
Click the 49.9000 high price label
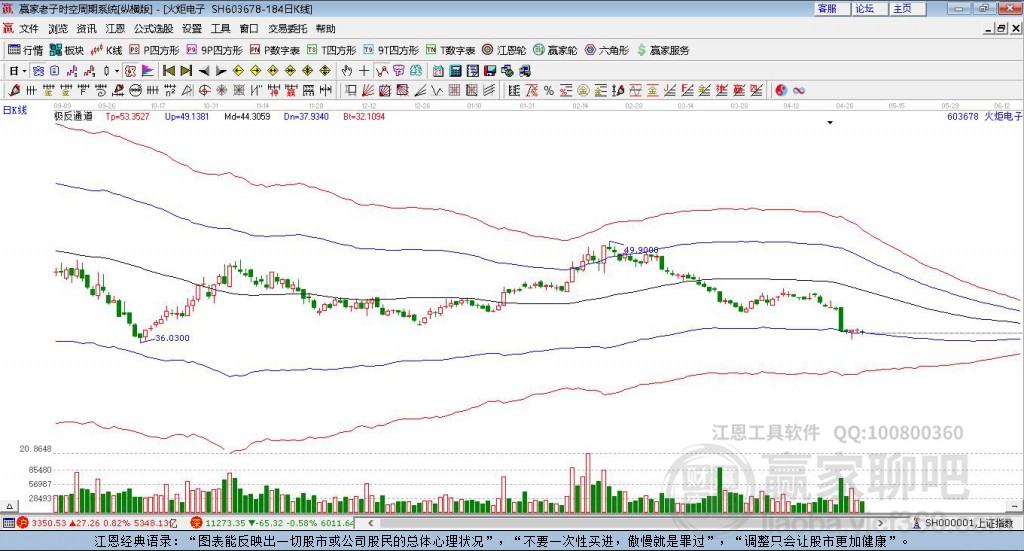(x=641, y=250)
